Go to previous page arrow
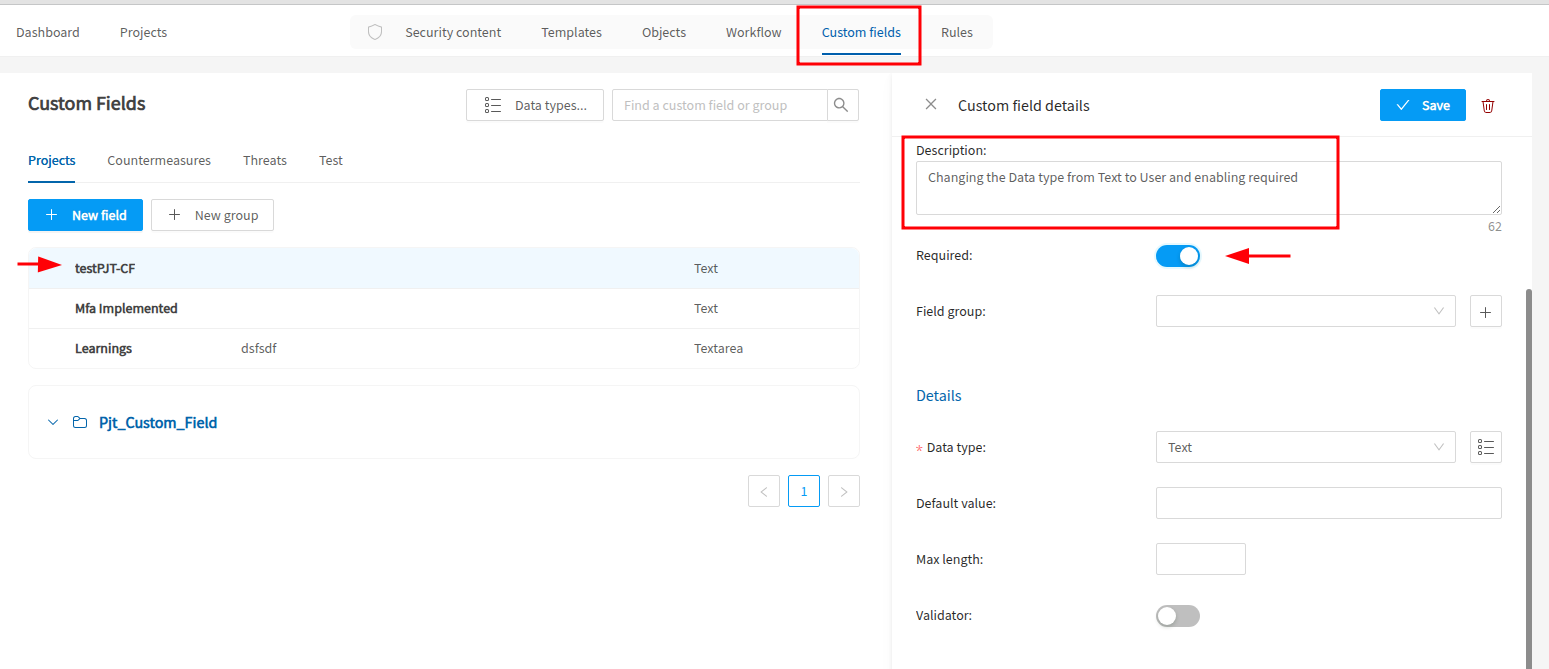This screenshot has width=1549, height=669. click(x=764, y=491)
